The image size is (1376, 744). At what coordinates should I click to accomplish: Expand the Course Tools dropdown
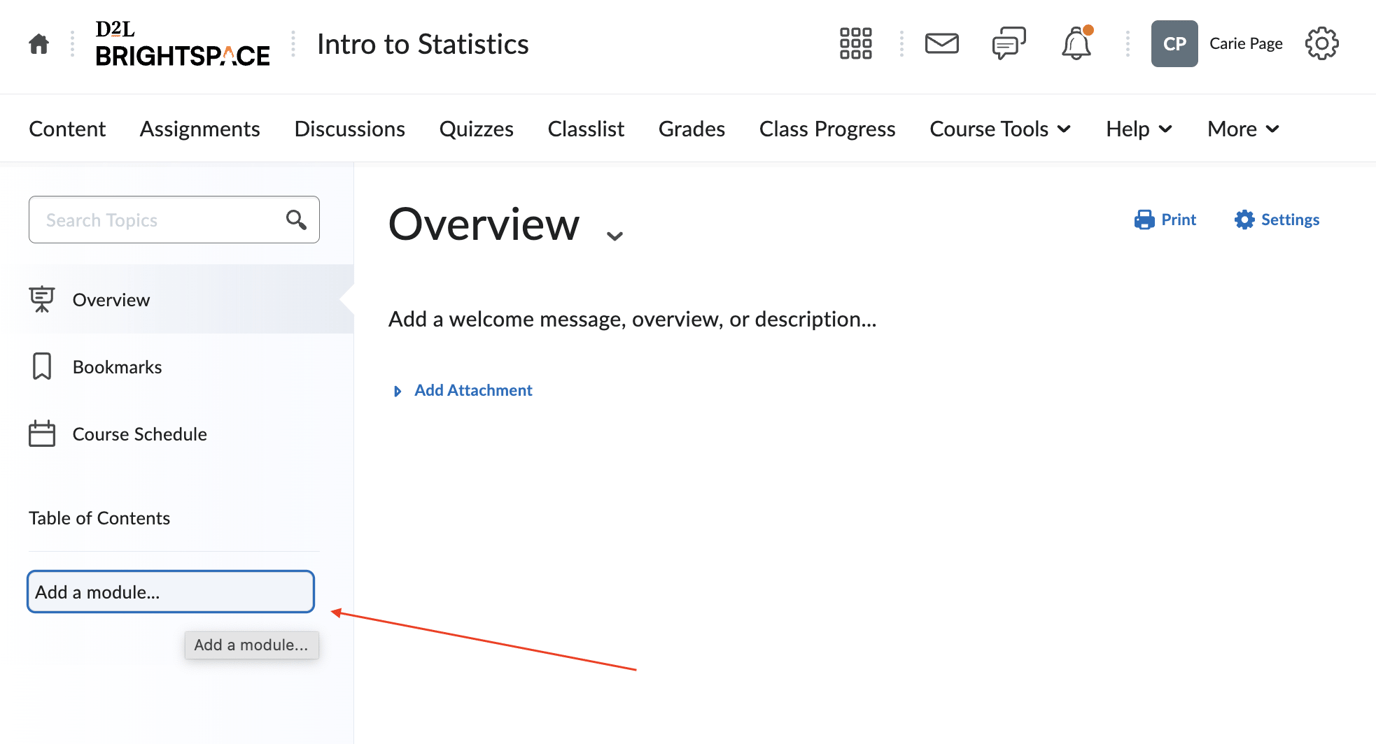click(x=999, y=129)
